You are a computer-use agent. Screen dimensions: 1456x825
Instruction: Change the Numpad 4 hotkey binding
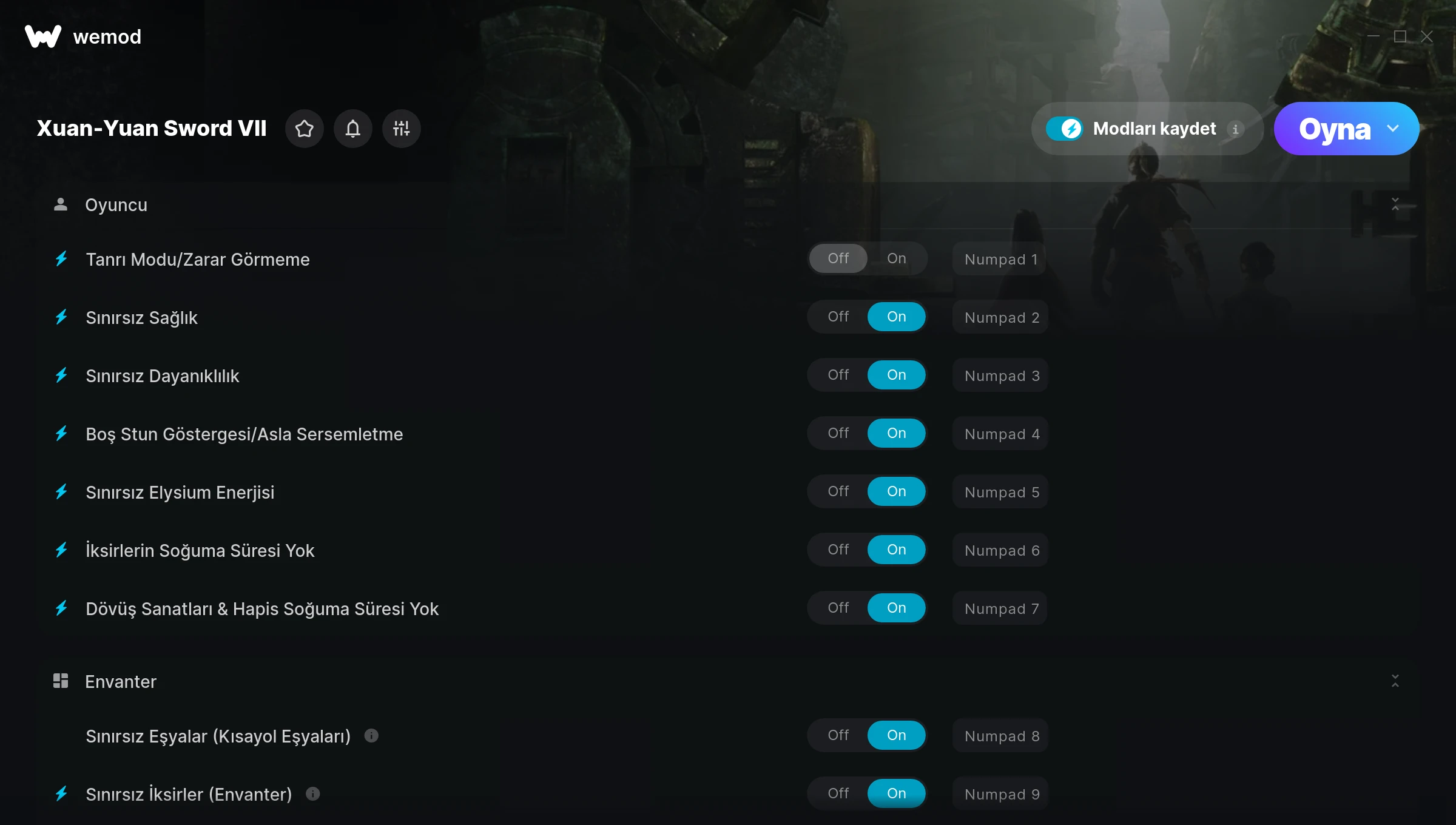click(1001, 434)
